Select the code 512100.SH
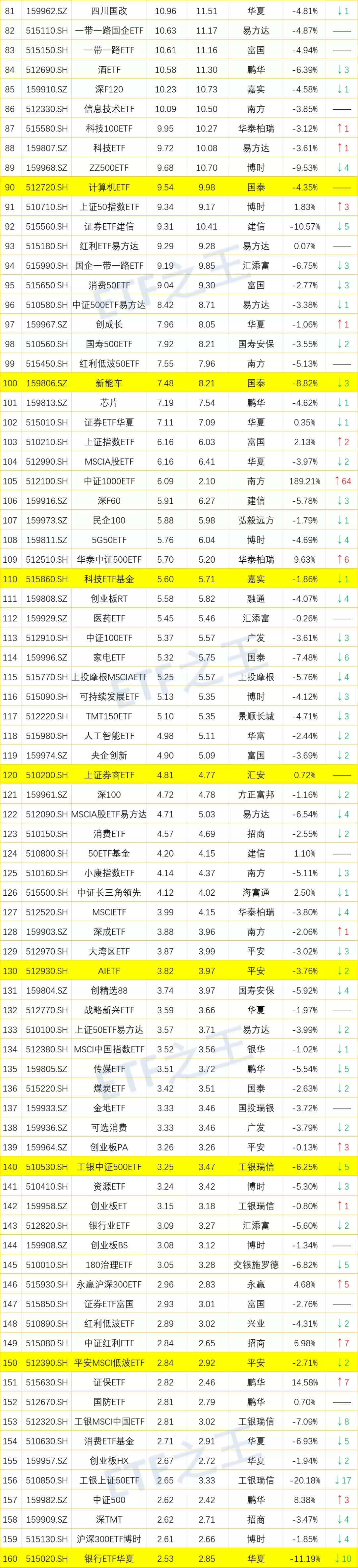358x1568 pixels. tap(47, 481)
